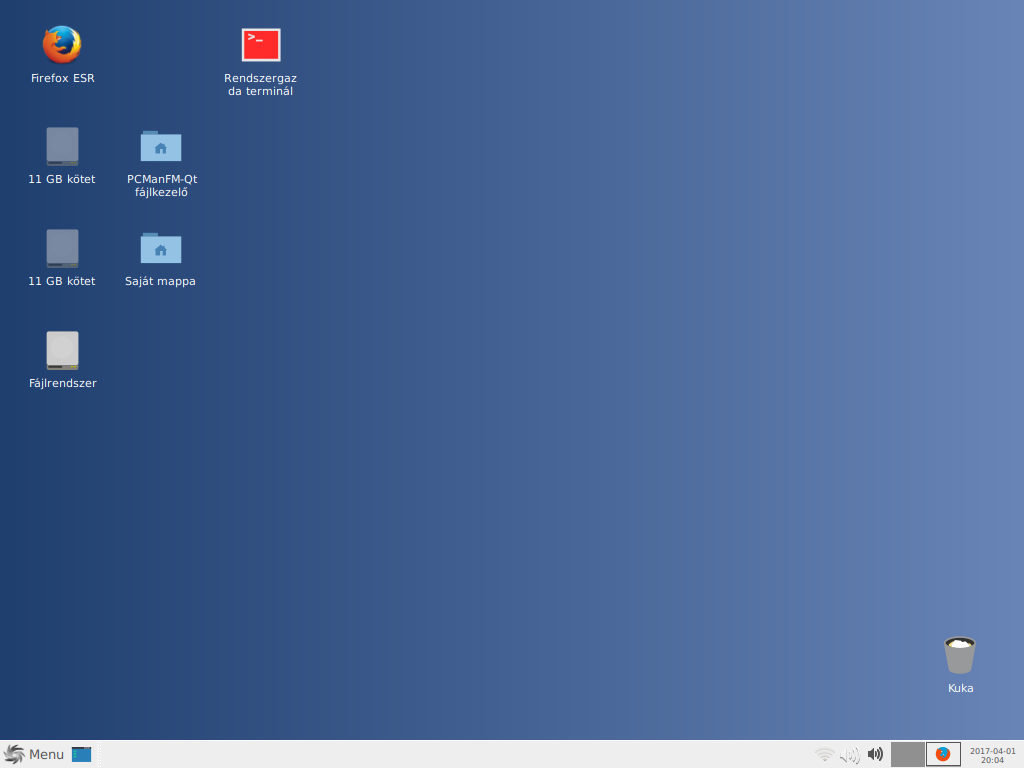Image resolution: width=1024 pixels, height=768 pixels.
Task: Click the "Fájlrendszer" text label
Action: pos(62,383)
